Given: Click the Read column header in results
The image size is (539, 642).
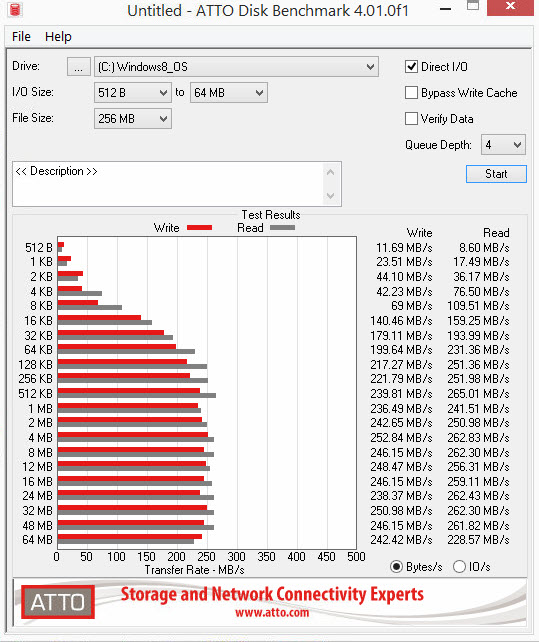Looking at the screenshot, I should 496,233.
